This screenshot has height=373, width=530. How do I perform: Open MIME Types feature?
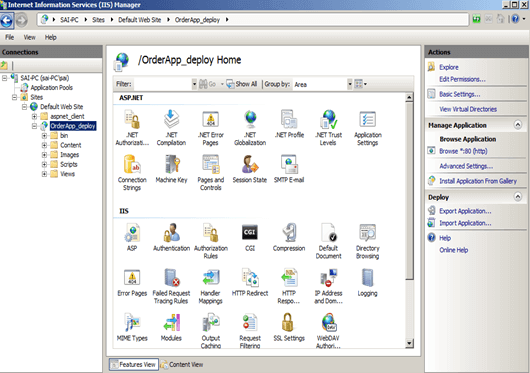132,327
